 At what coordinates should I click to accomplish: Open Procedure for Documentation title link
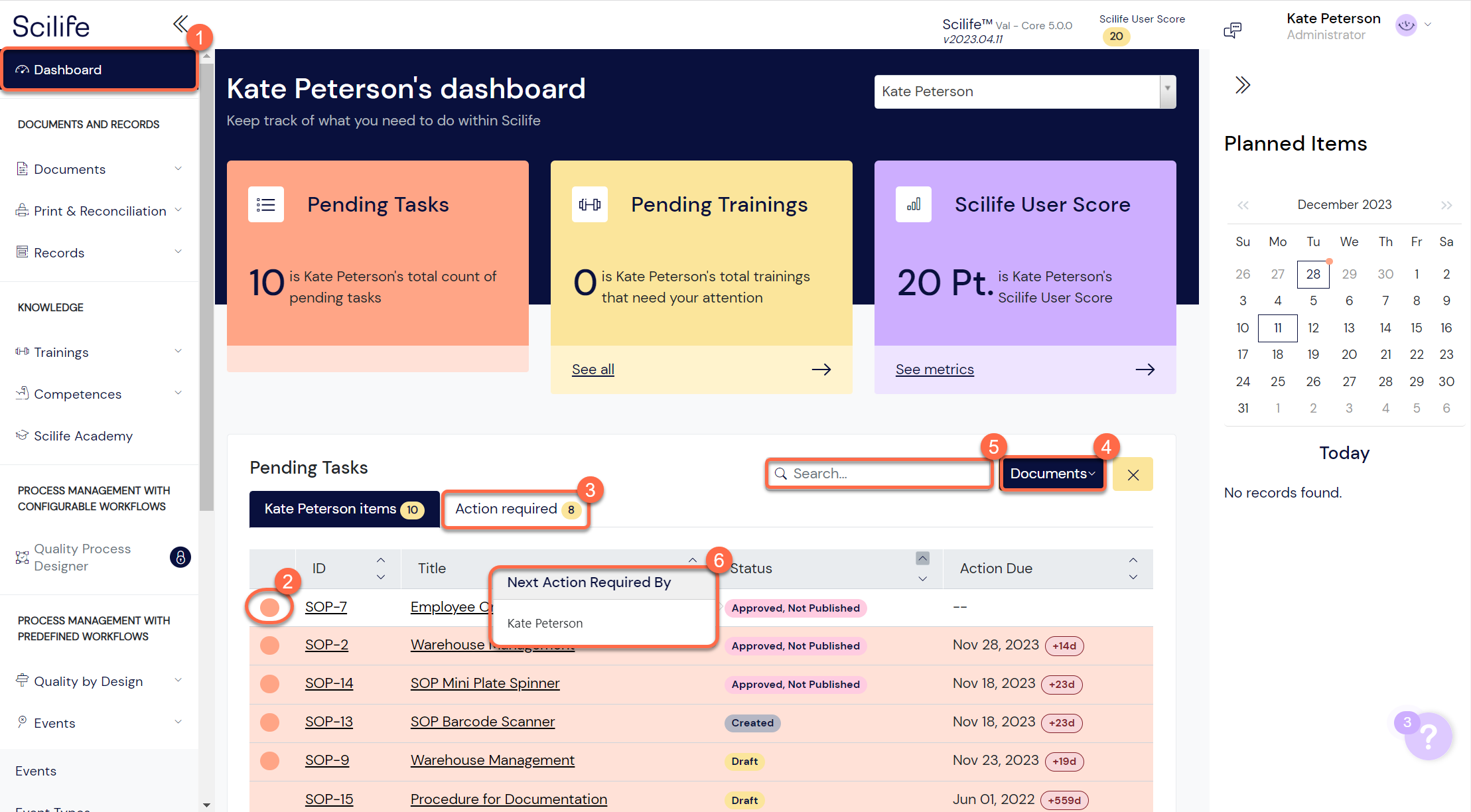click(x=509, y=799)
